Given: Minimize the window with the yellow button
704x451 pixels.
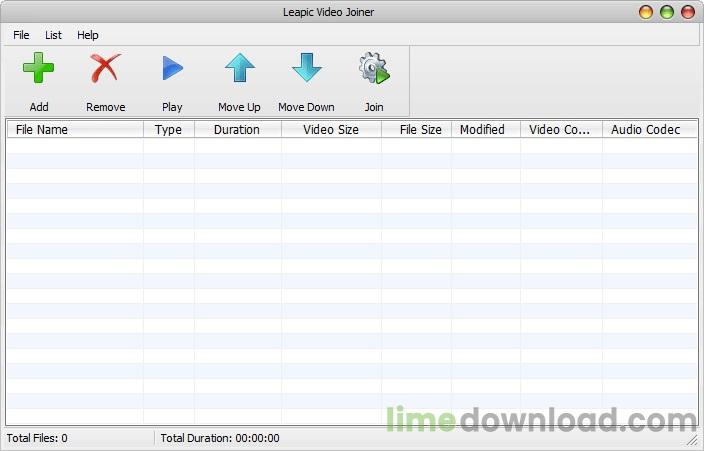Looking at the screenshot, I should pos(646,12).
